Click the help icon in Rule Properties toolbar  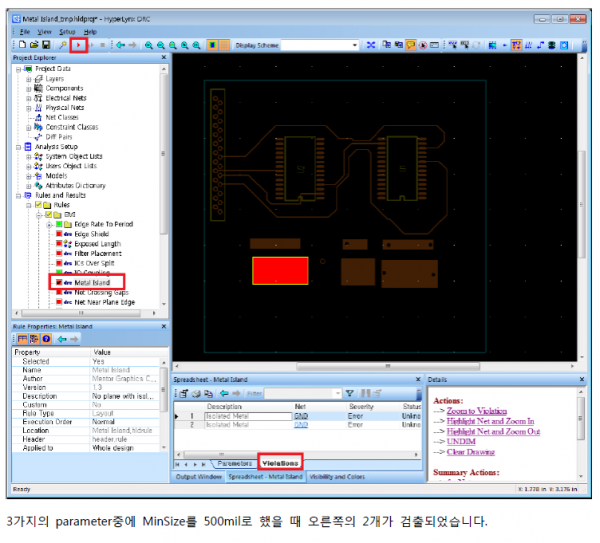pyautogui.click(x=46, y=339)
